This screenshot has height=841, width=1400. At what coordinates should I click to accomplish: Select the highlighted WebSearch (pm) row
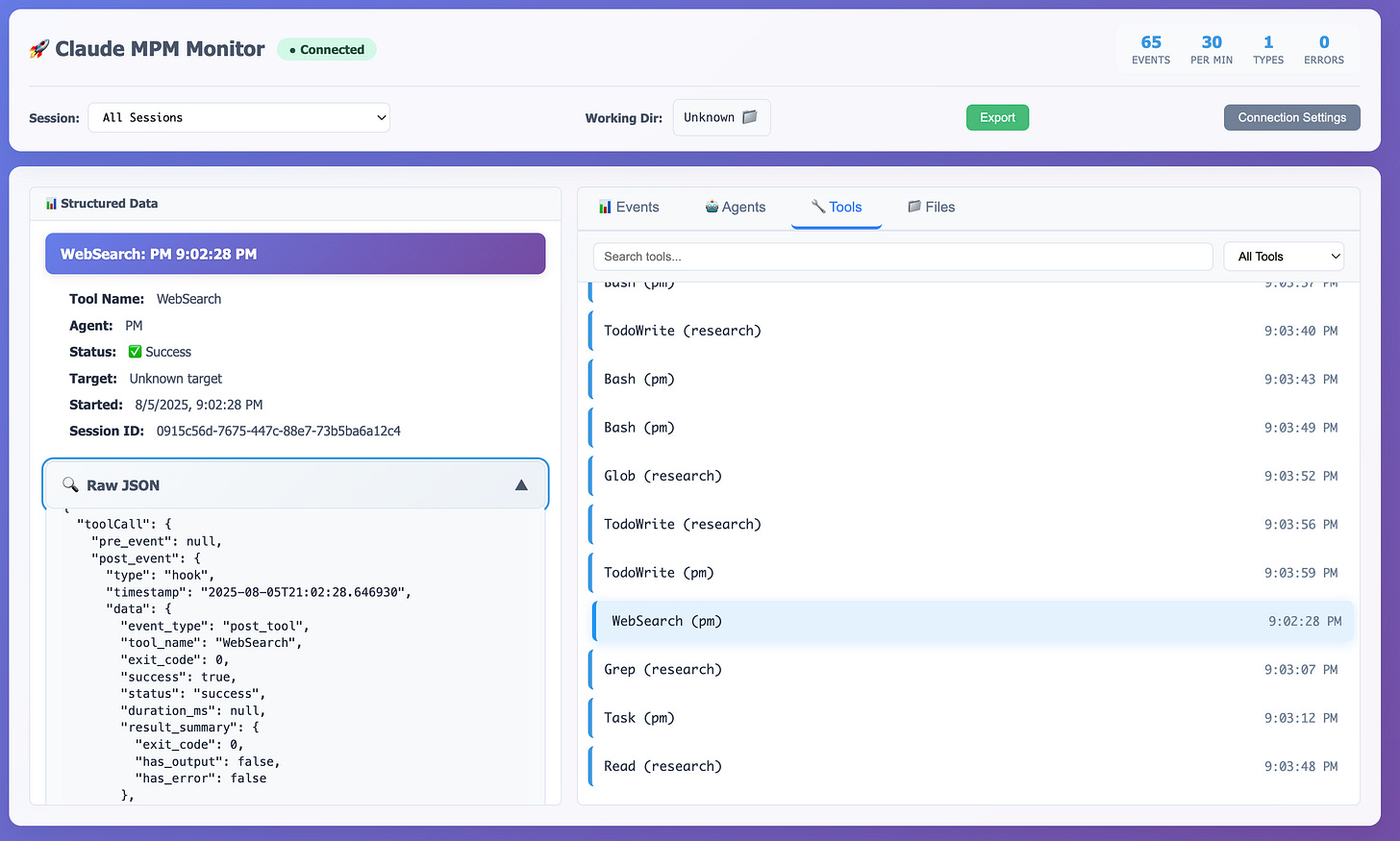(x=972, y=621)
